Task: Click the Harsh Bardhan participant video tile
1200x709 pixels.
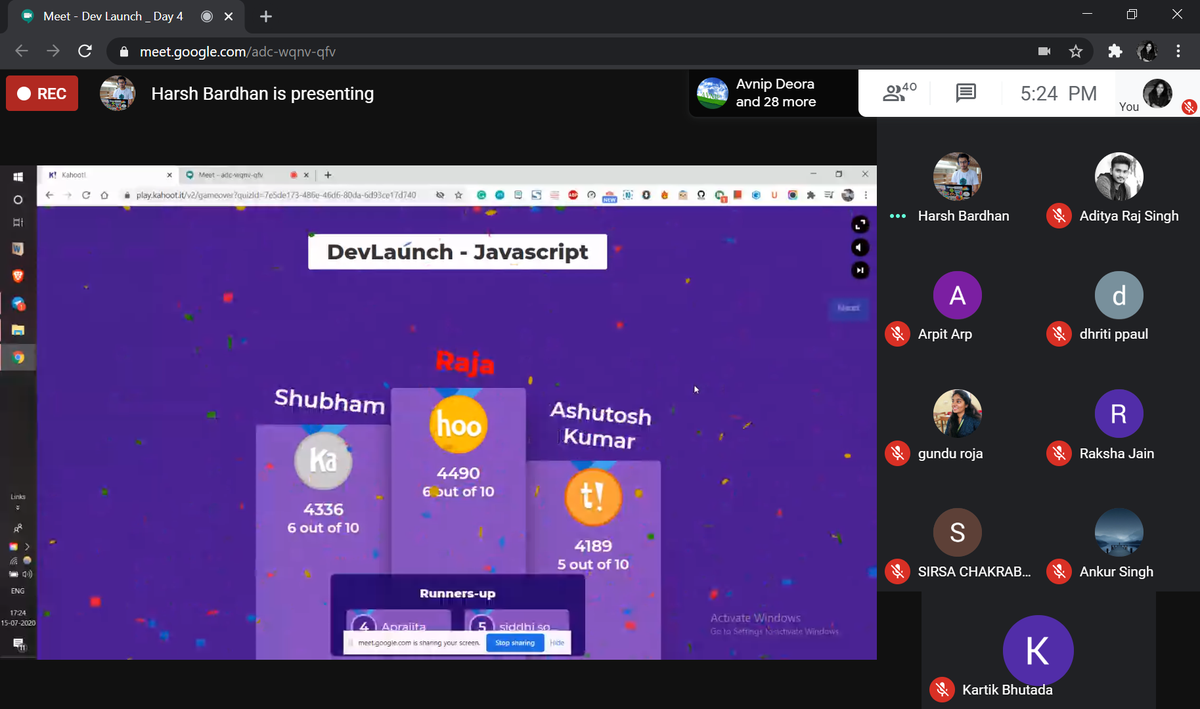Action: [958, 177]
